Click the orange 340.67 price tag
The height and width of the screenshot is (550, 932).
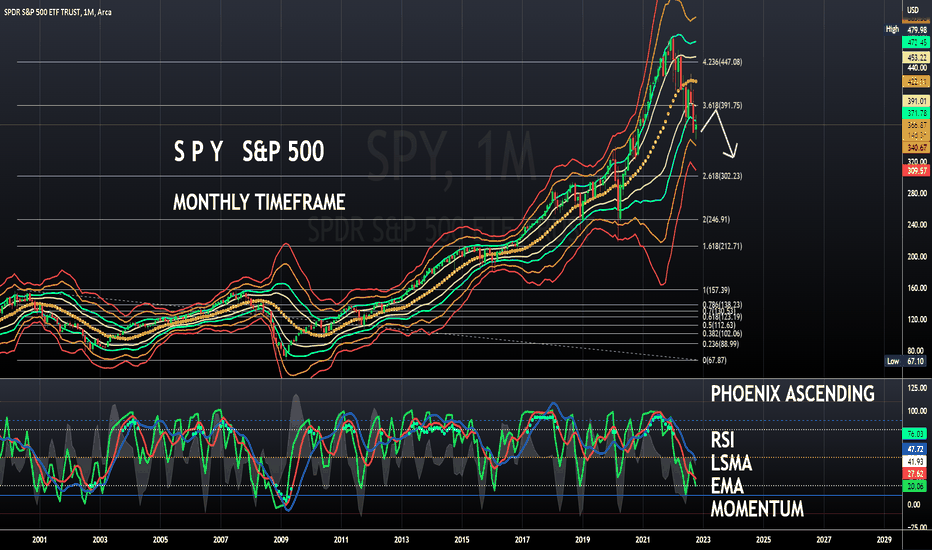click(915, 147)
